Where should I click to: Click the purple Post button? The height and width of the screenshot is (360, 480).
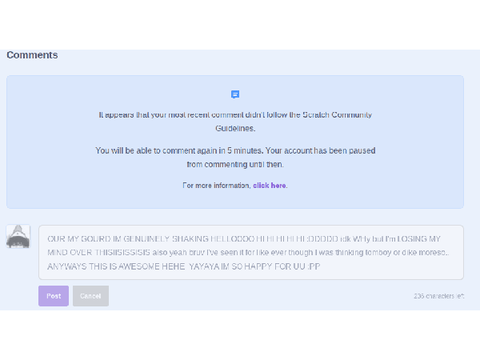(54, 296)
